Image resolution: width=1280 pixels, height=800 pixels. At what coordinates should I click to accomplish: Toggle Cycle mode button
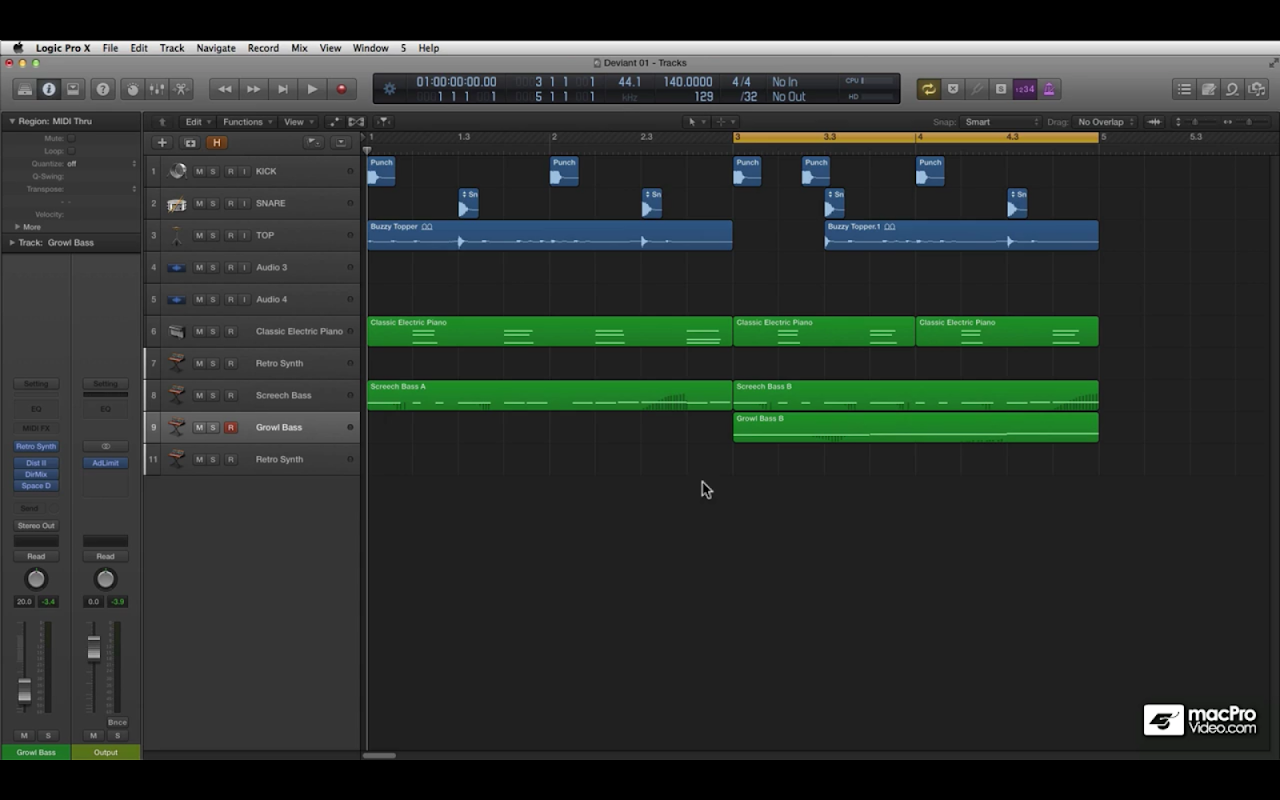pyautogui.click(x=928, y=89)
